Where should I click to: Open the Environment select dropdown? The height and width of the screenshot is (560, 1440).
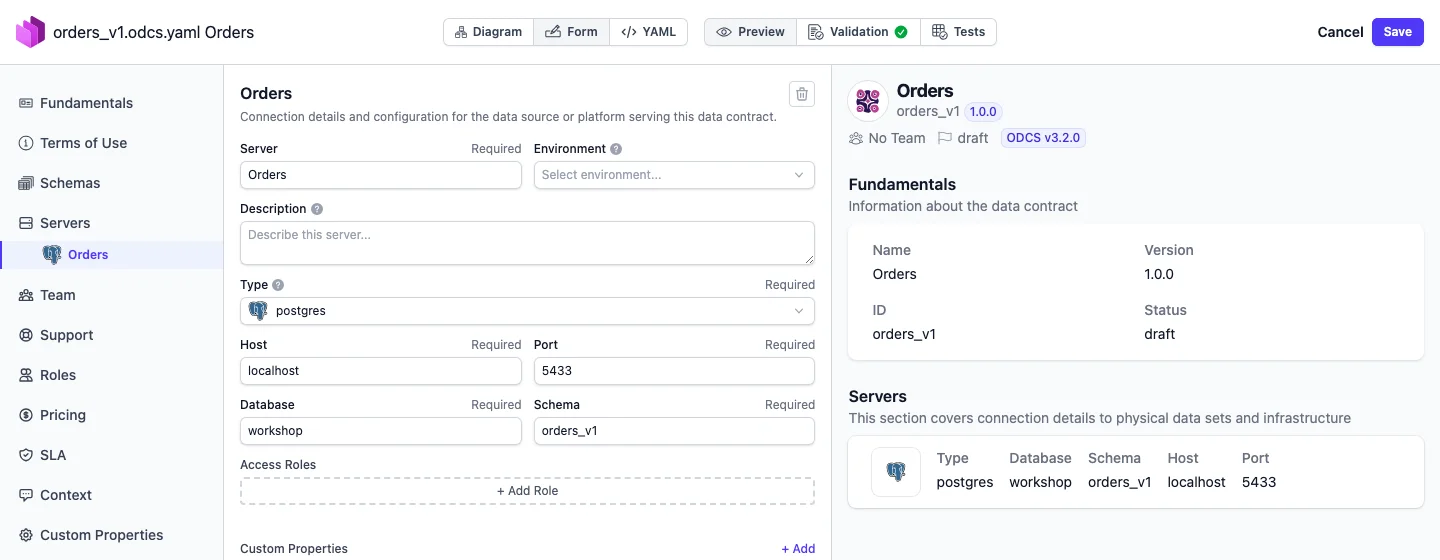pos(674,175)
